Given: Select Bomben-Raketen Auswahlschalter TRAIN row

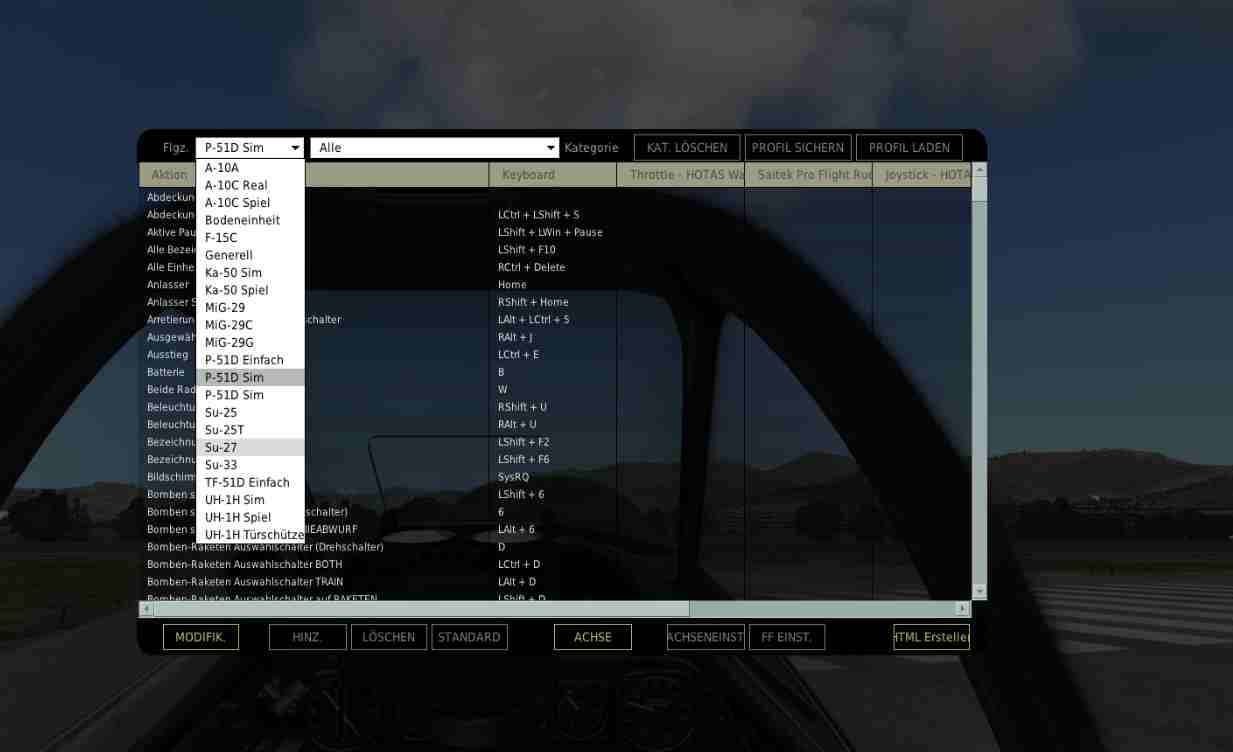Looking at the screenshot, I should pyautogui.click(x=555, y=582).
